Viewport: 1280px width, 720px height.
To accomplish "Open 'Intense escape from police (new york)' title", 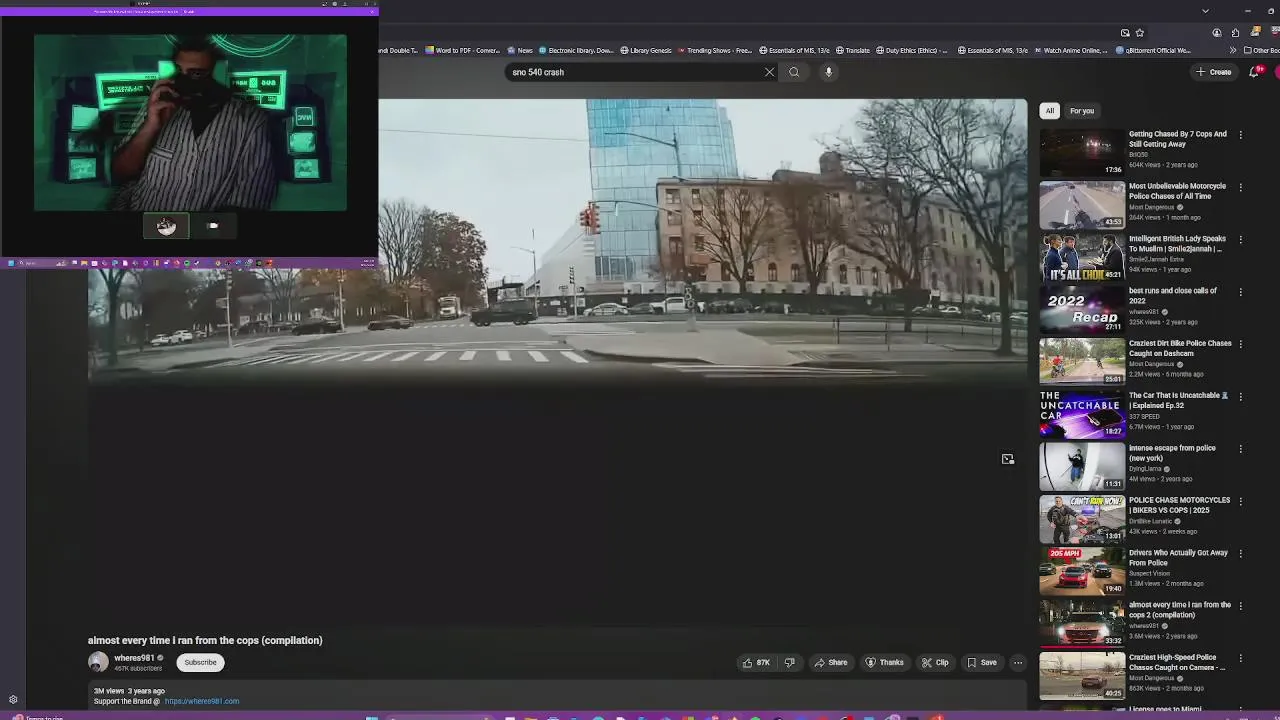I will click(1172, 453).
